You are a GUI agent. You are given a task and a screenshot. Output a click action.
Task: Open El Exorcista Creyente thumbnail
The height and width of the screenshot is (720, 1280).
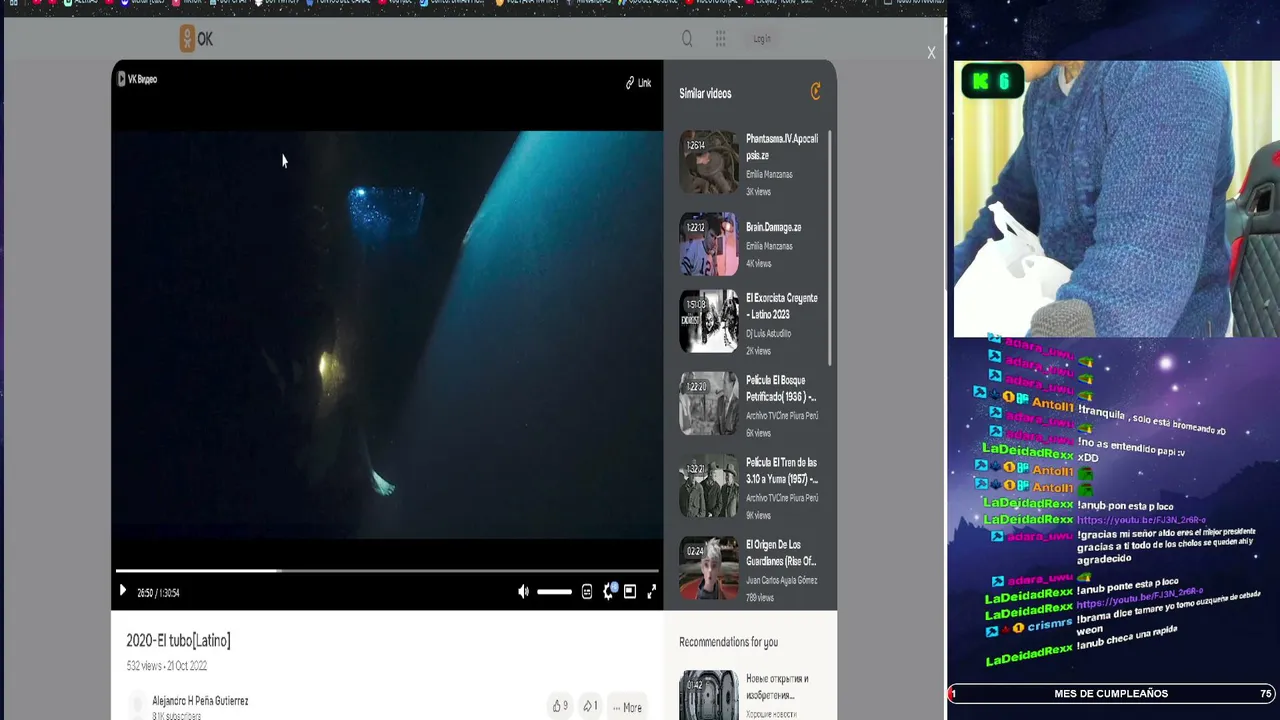pos(709,321)
